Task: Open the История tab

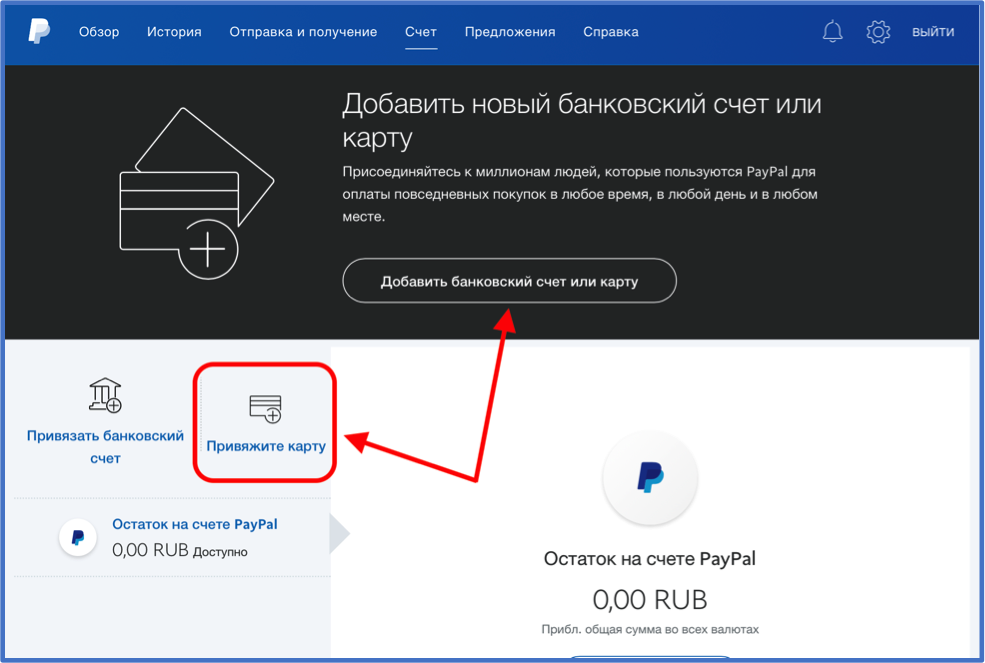Action: 174,32
